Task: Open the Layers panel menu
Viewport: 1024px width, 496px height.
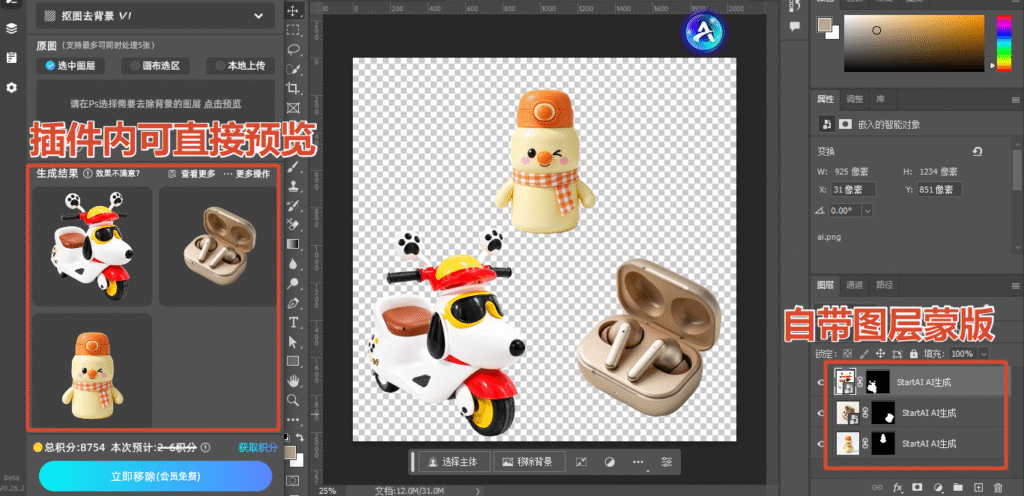Action: click(1015, 285)
